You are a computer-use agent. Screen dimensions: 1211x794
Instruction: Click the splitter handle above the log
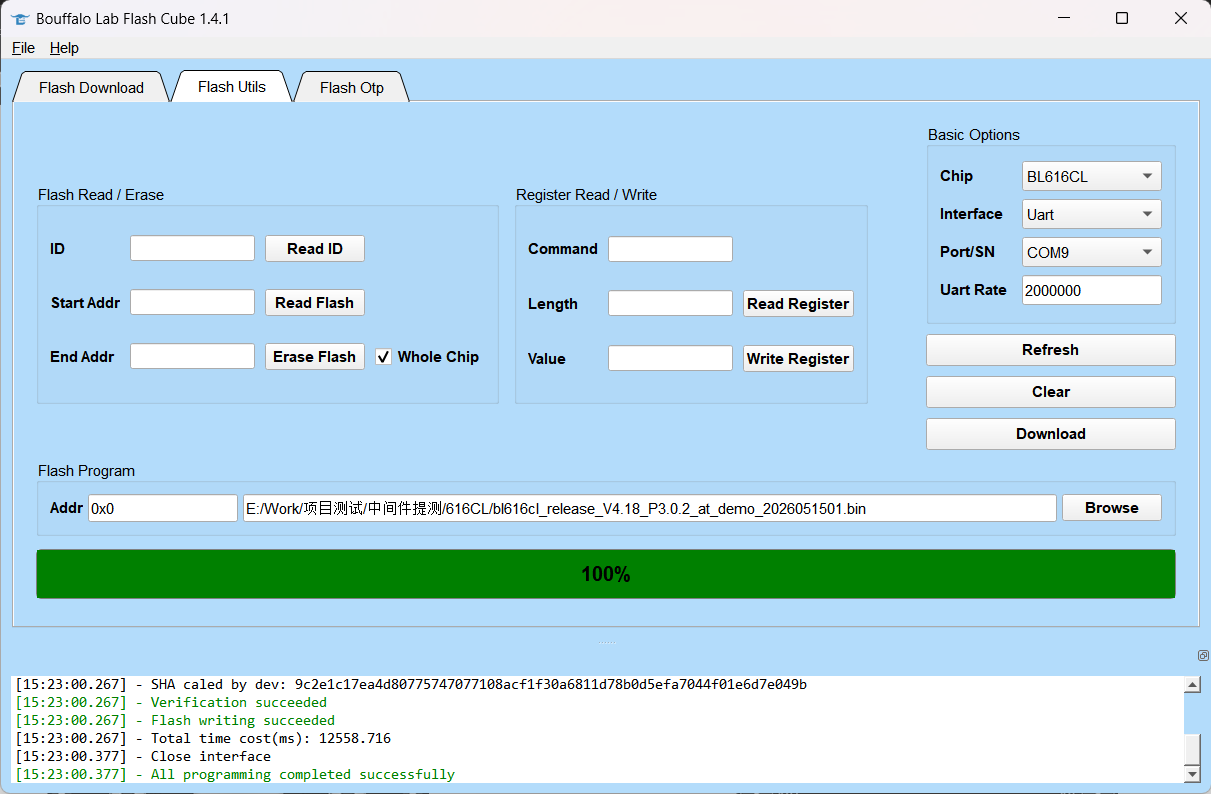click(606, 643)
